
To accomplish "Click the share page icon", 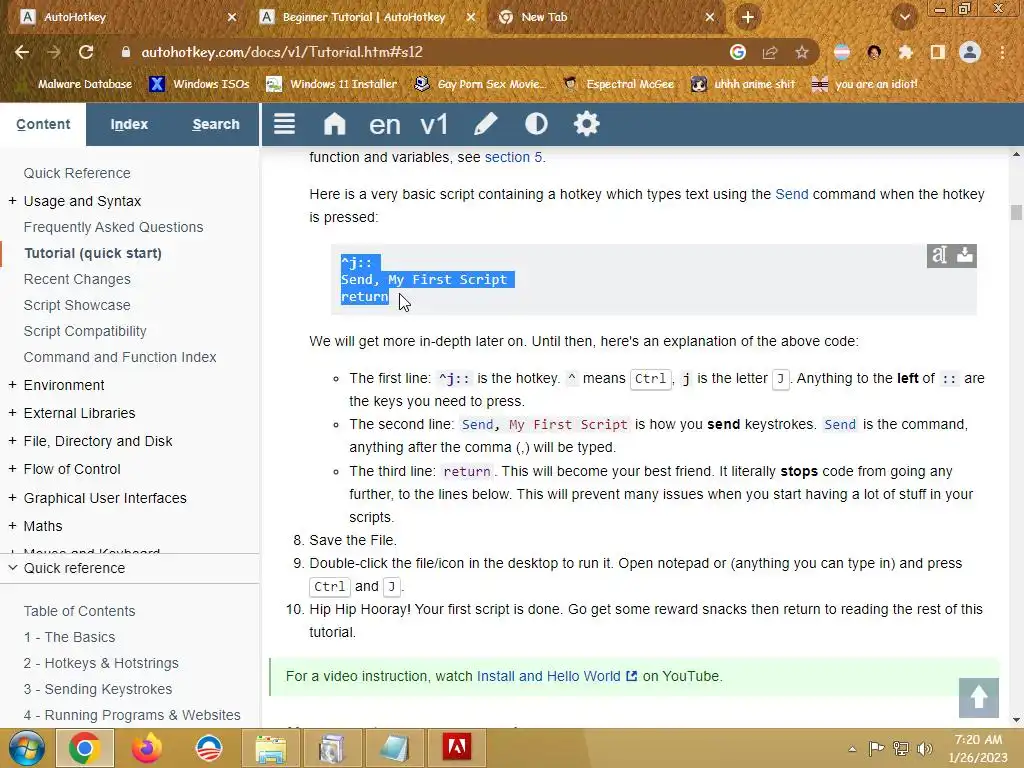I will tap(770, 52).
